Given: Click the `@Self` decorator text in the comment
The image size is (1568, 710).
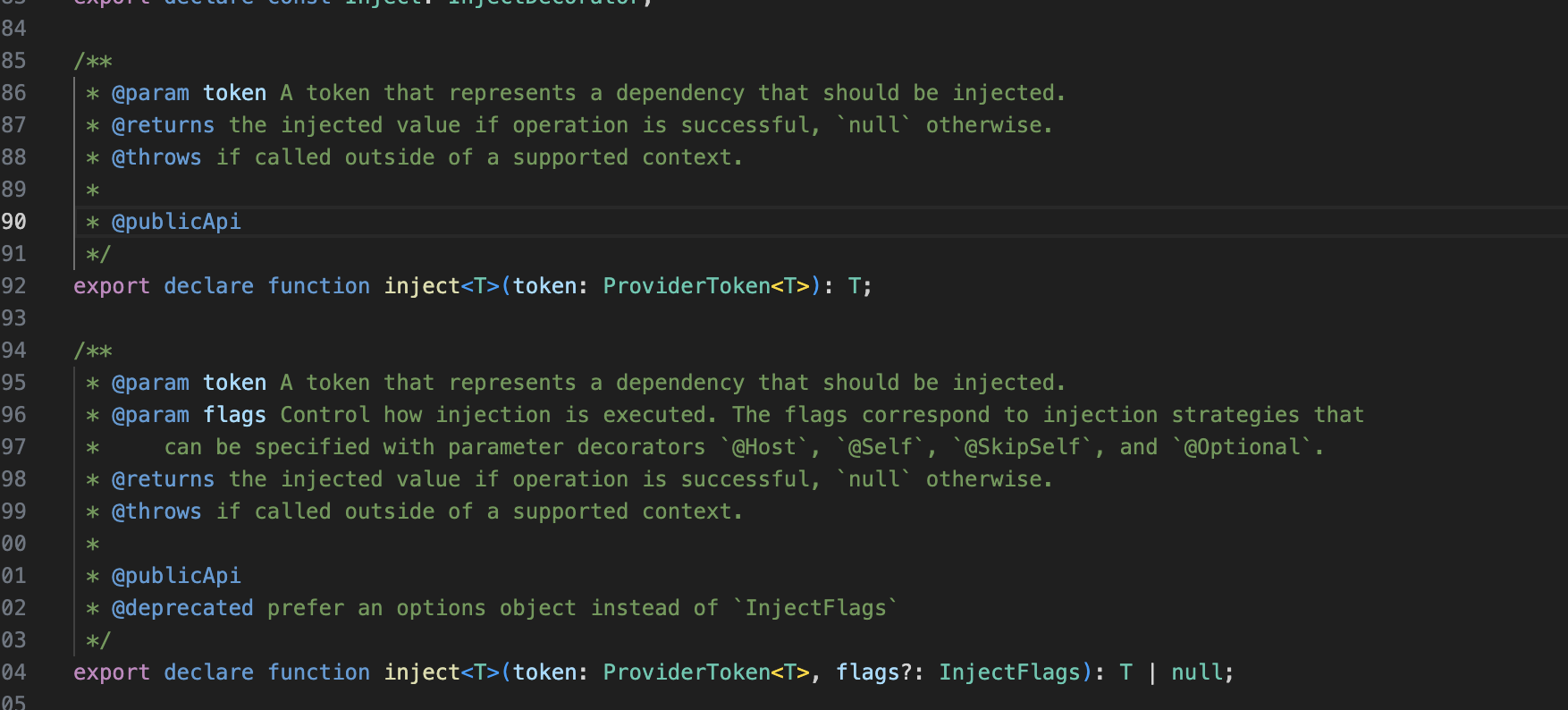Looking at the screenshot, I should tap(880, 447).
